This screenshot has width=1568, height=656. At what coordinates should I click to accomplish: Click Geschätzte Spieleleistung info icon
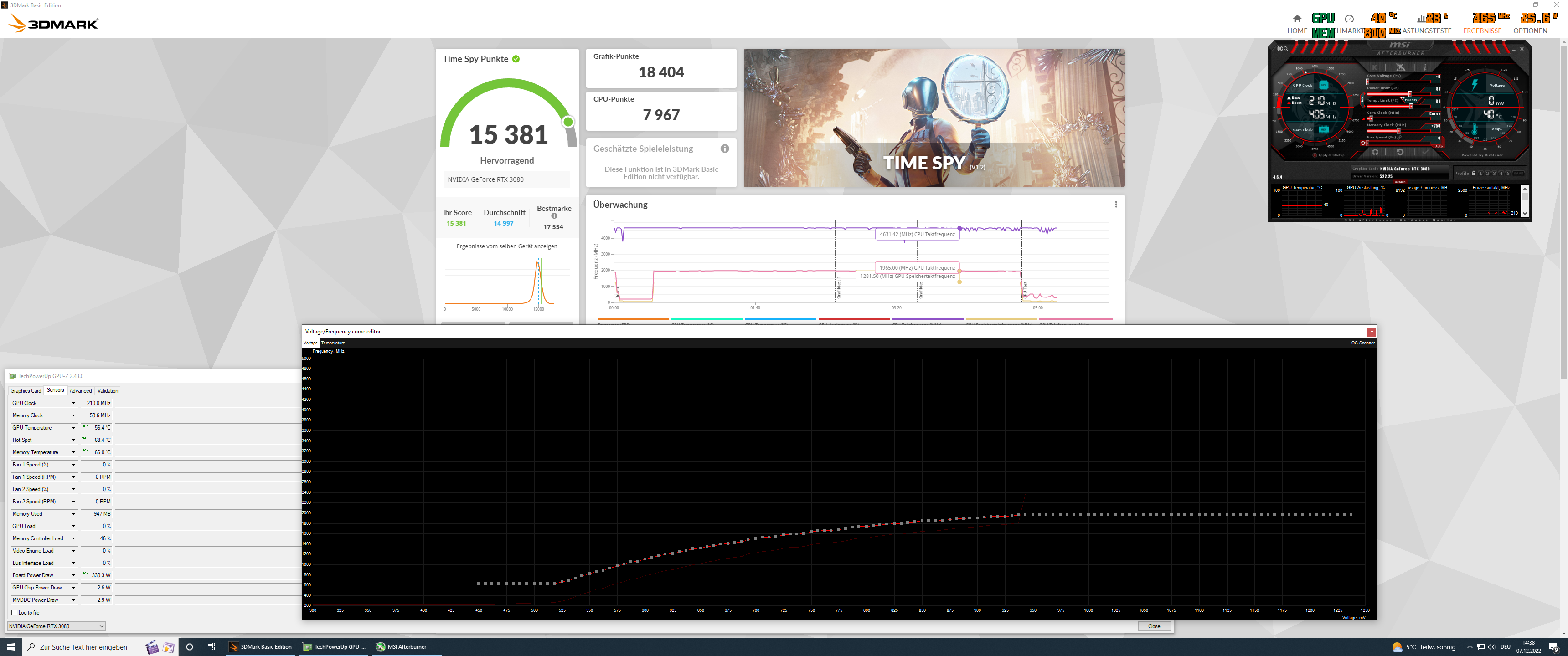[724, 149]
